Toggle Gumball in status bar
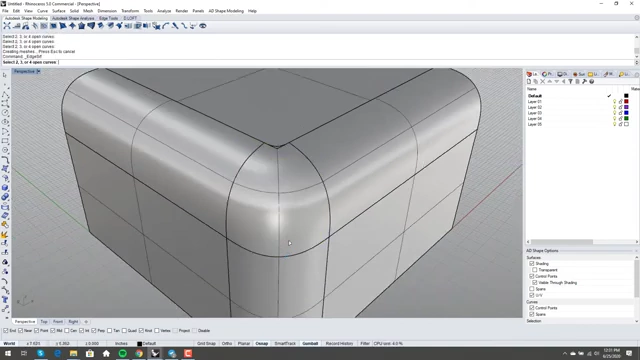The image size is (640, 360). [310, 344]
